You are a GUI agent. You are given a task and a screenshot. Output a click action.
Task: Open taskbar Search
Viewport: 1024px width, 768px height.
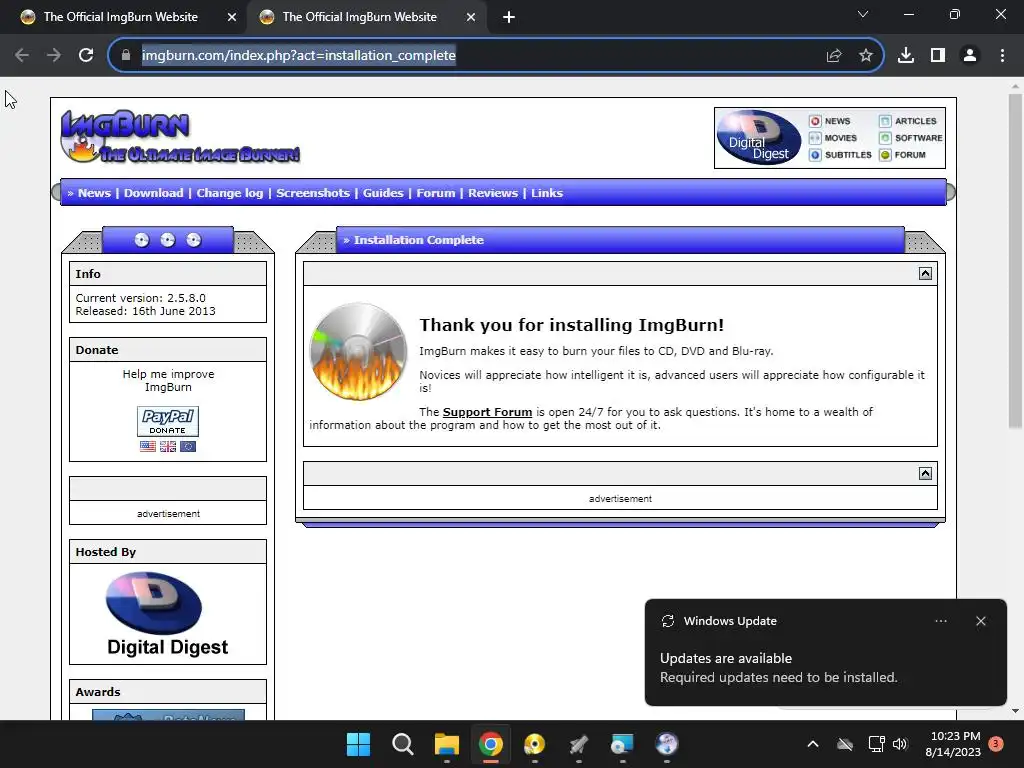(402, 744)
